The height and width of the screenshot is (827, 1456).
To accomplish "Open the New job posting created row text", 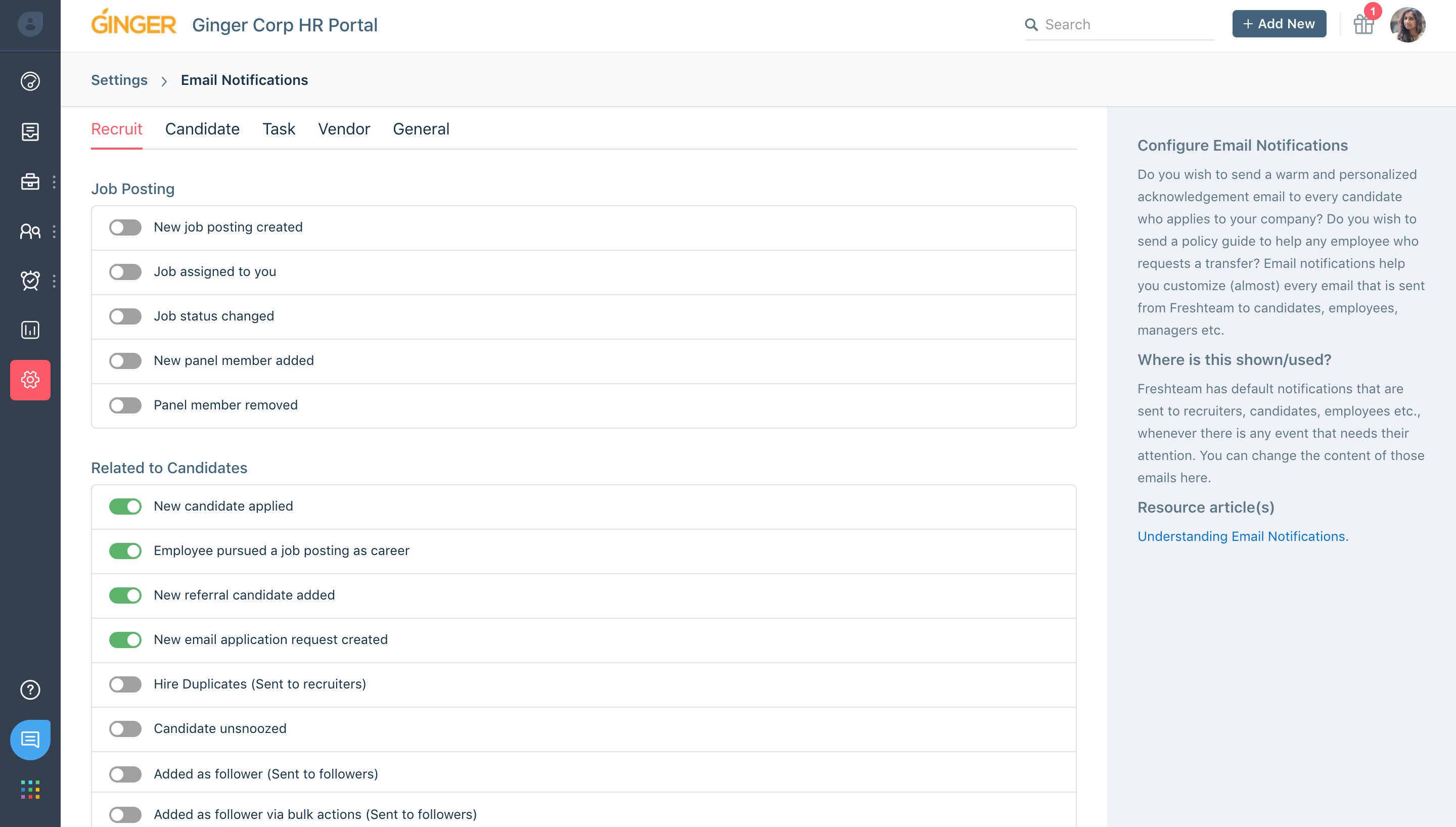I will (x=227, y=227).
